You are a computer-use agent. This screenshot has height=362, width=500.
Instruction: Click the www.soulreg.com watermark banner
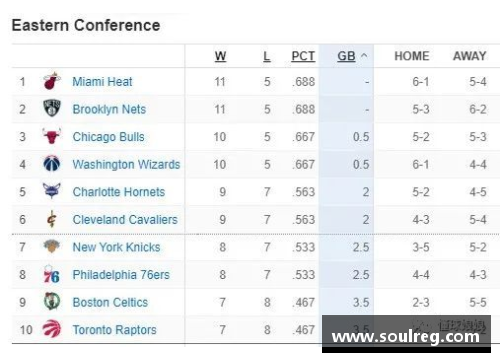click(406, 334)
